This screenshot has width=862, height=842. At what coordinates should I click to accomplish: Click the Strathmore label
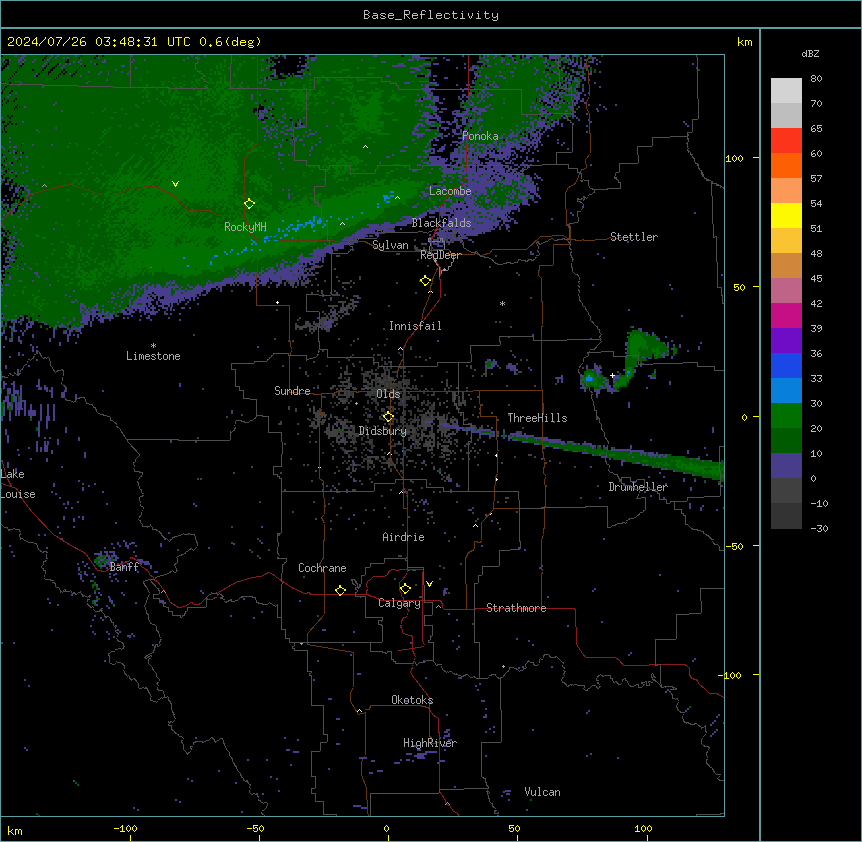tap(516, 608)
